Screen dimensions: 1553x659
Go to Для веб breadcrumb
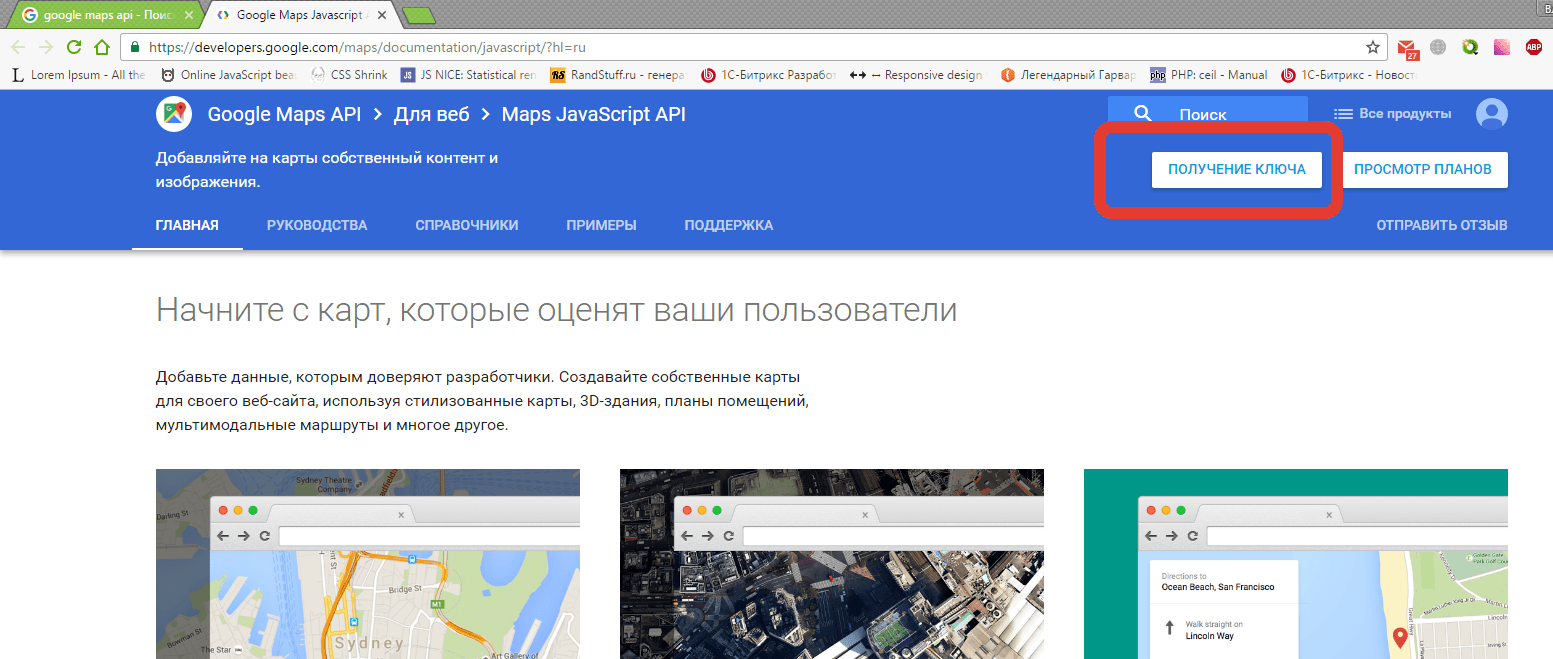[432, 114]
